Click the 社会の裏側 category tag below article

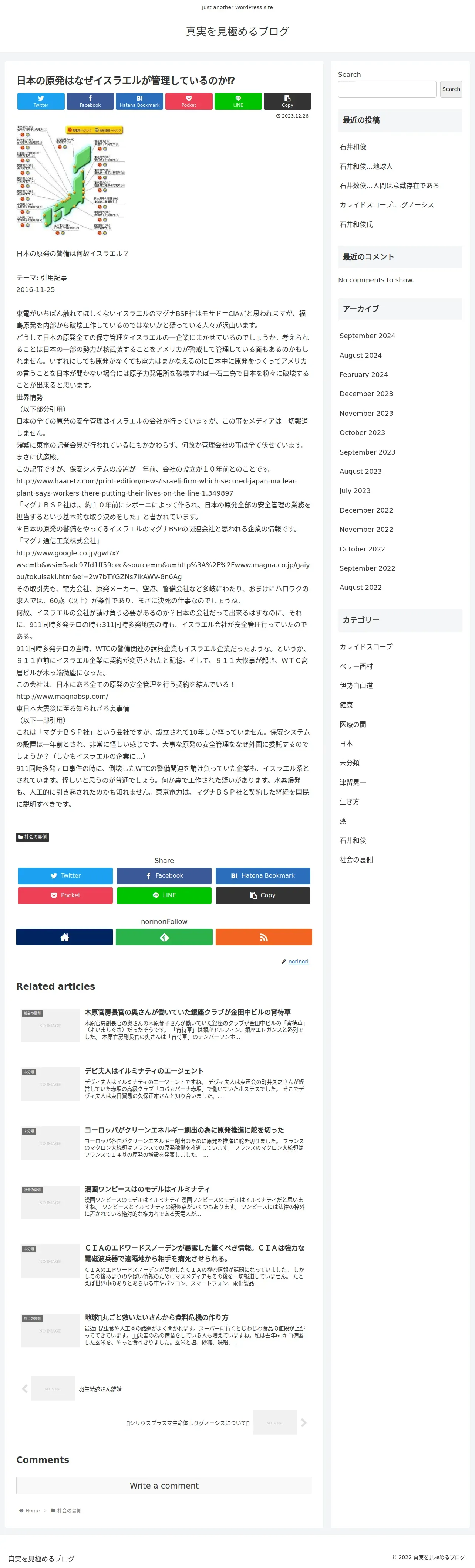(x=32, y=837)
